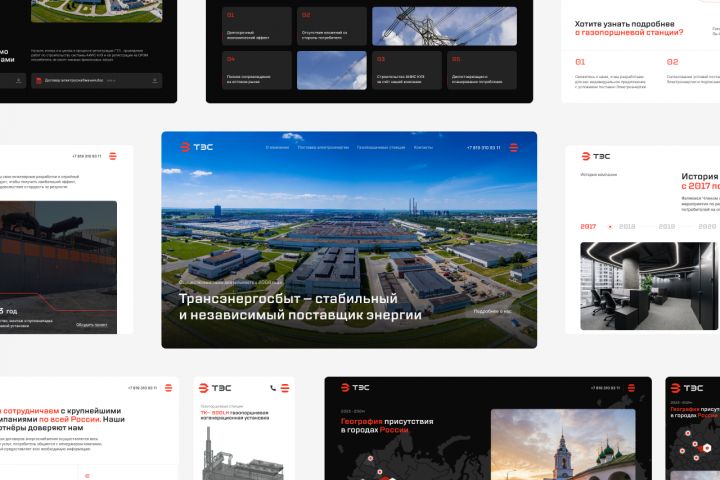Image resolution: width=720 pixels, height=480 pixels.
Task: Select card 02 in the dark benefits grid
Action: click(x=332, y=26)
